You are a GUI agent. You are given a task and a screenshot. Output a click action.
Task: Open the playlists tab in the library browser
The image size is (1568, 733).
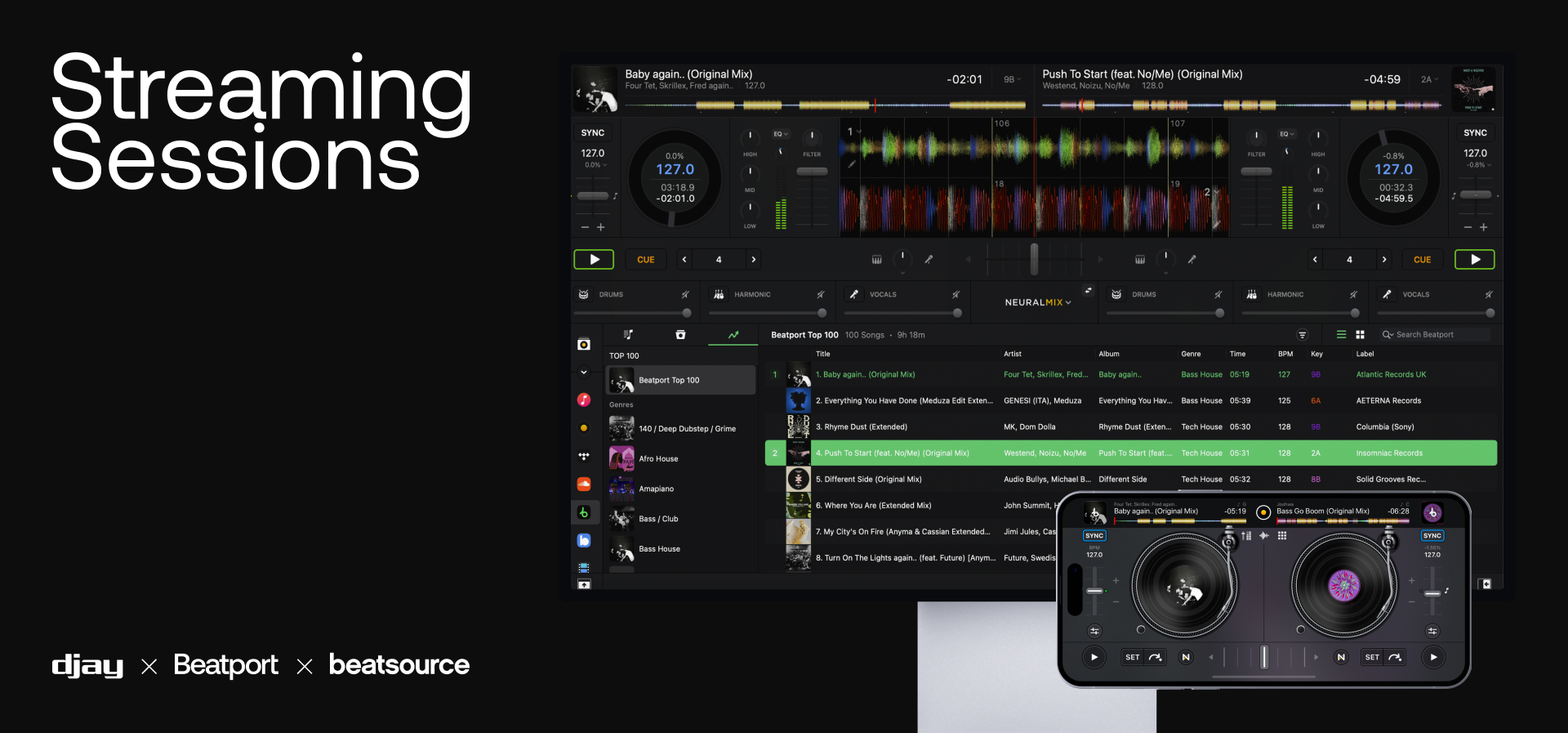628,334
